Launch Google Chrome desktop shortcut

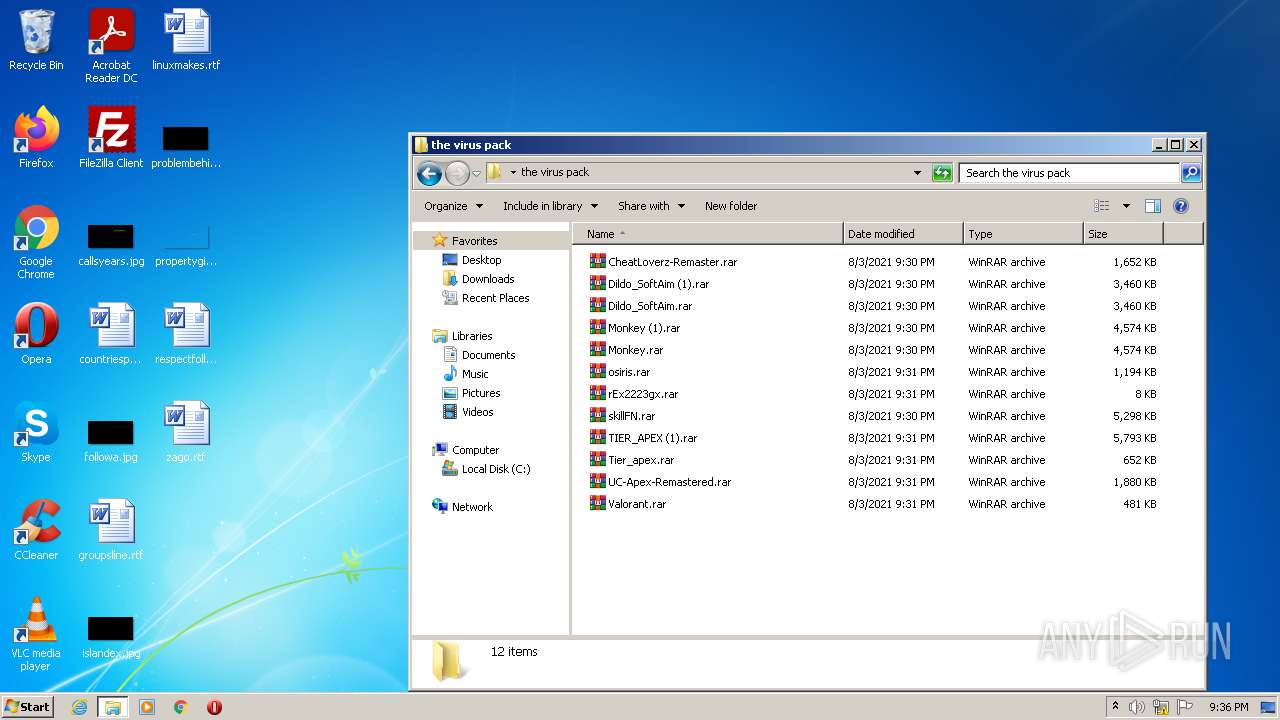point(36,242)
